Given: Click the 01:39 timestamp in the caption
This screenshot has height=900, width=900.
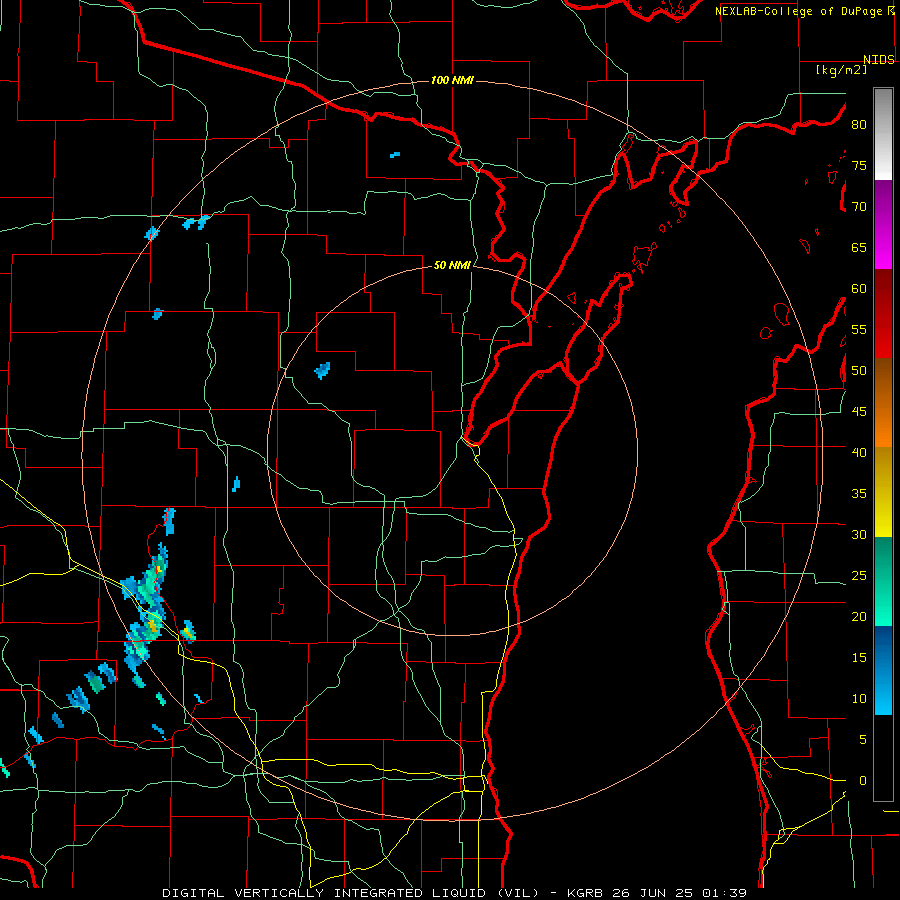Looking at the screenshot, I should 724,893.
